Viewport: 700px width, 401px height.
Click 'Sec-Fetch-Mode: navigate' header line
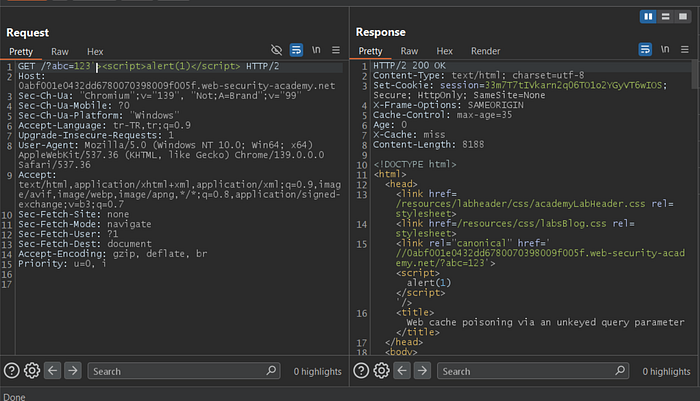tap(85, 224)
